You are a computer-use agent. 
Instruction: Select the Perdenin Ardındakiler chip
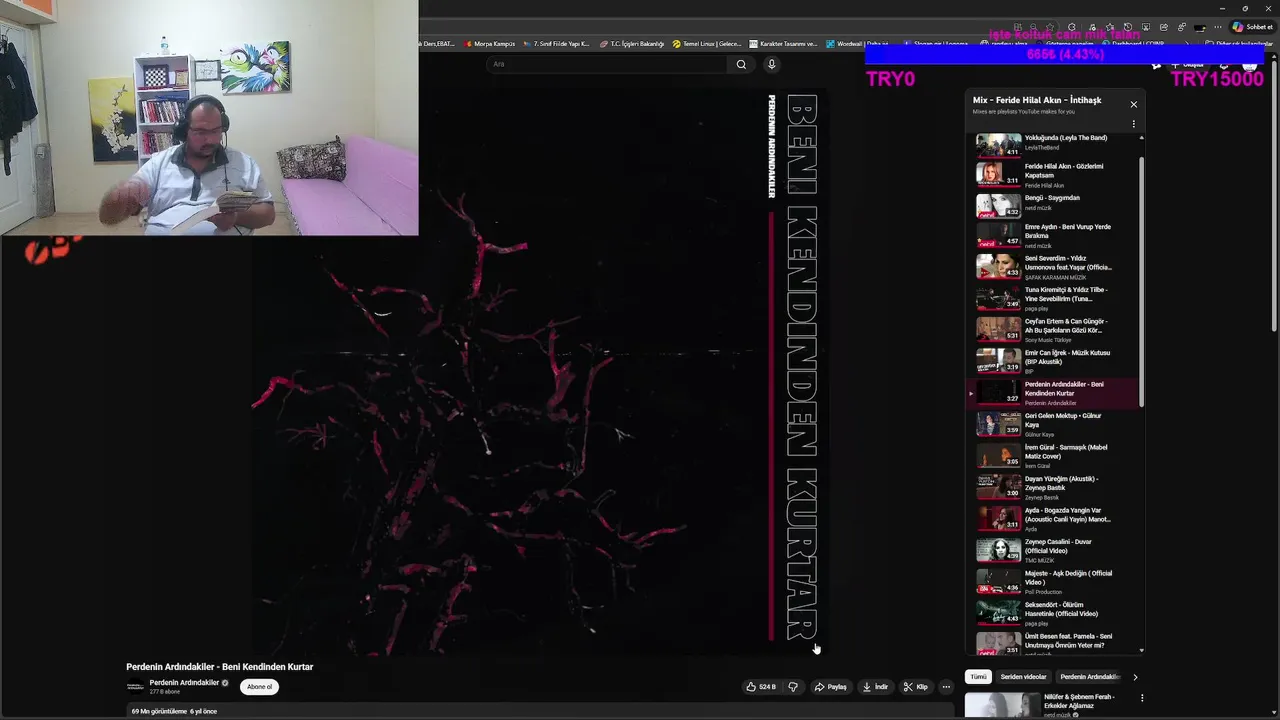(1088, 677)
